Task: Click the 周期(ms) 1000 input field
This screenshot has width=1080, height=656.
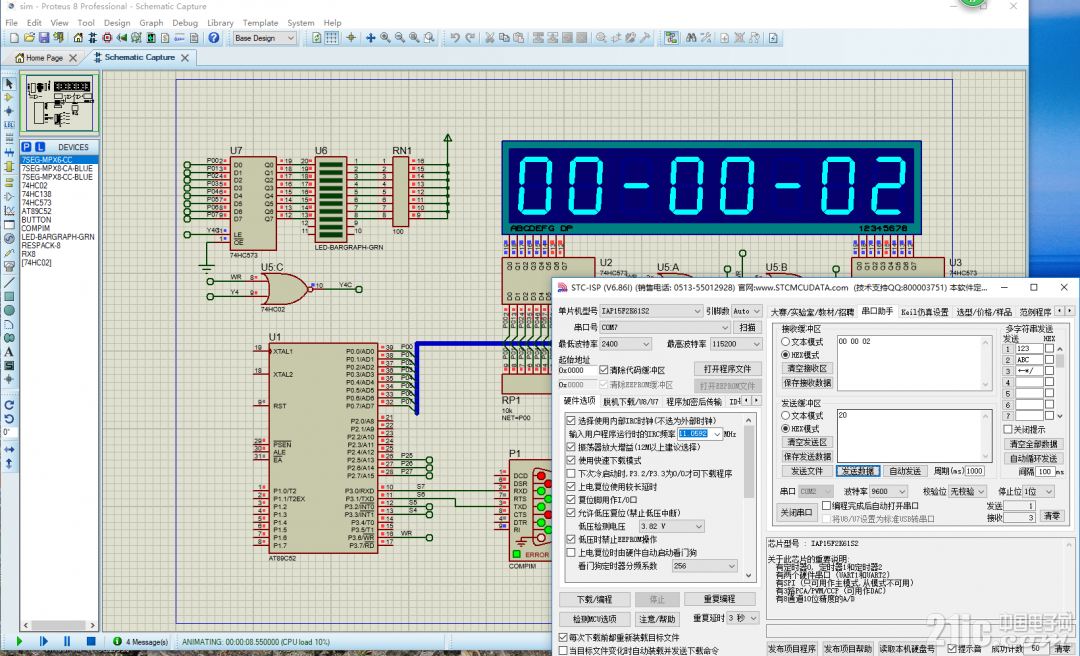Action: click(975, 471)
